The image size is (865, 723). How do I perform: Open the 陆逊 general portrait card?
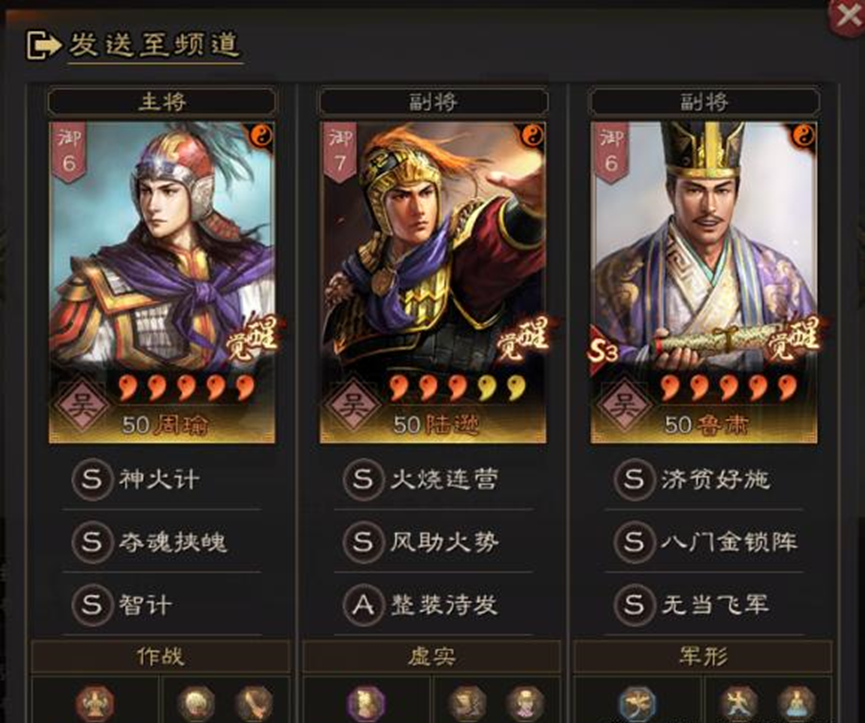433,282
